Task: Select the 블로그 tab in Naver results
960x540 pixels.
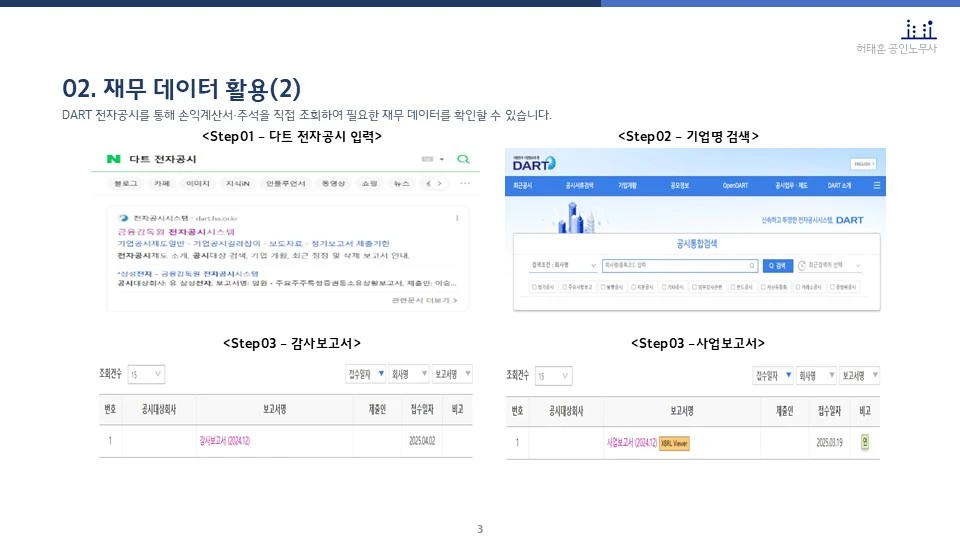Action: 126,183
